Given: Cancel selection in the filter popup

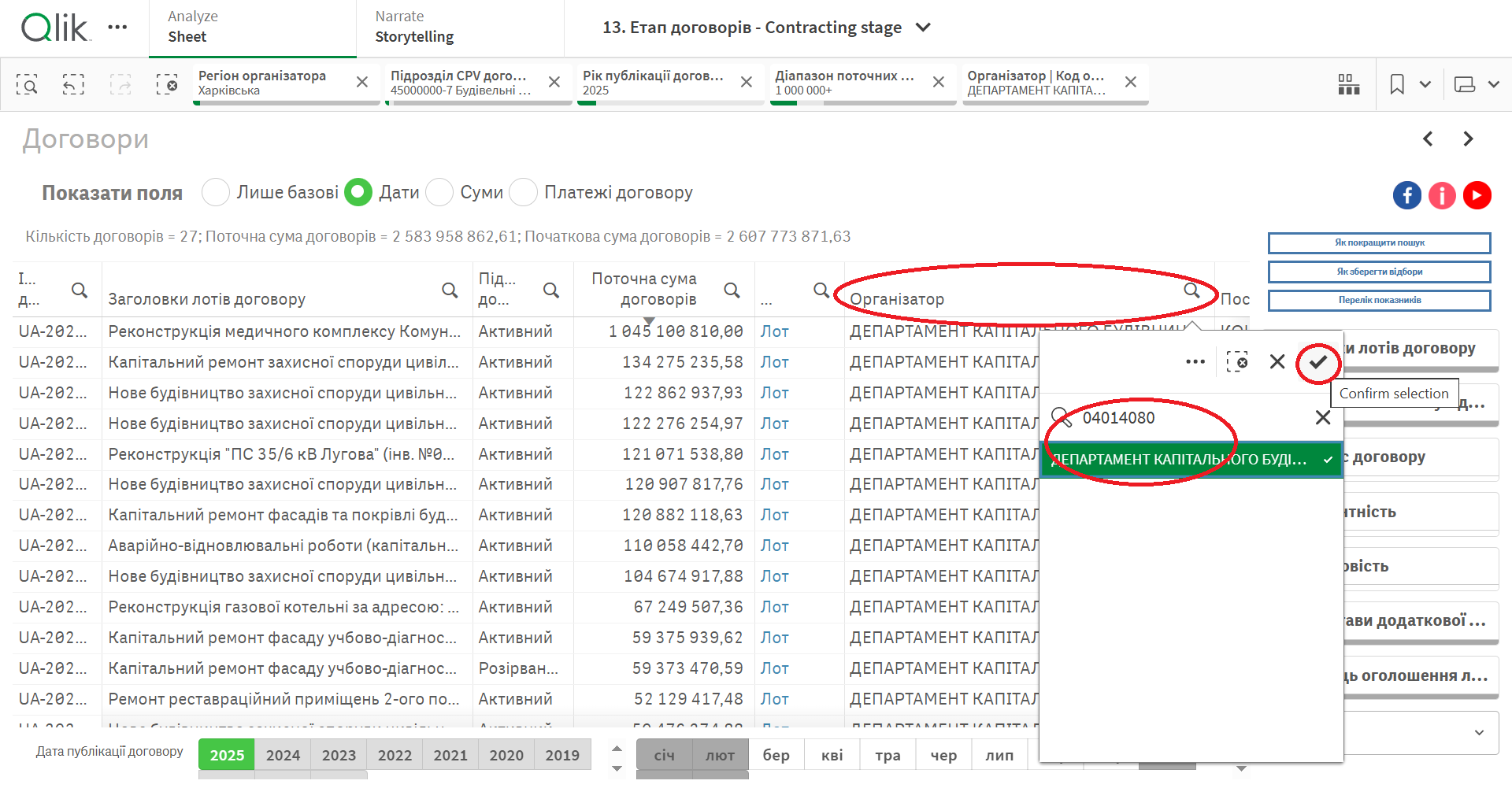Looking at the screenshot, I should pos(1277,362).
